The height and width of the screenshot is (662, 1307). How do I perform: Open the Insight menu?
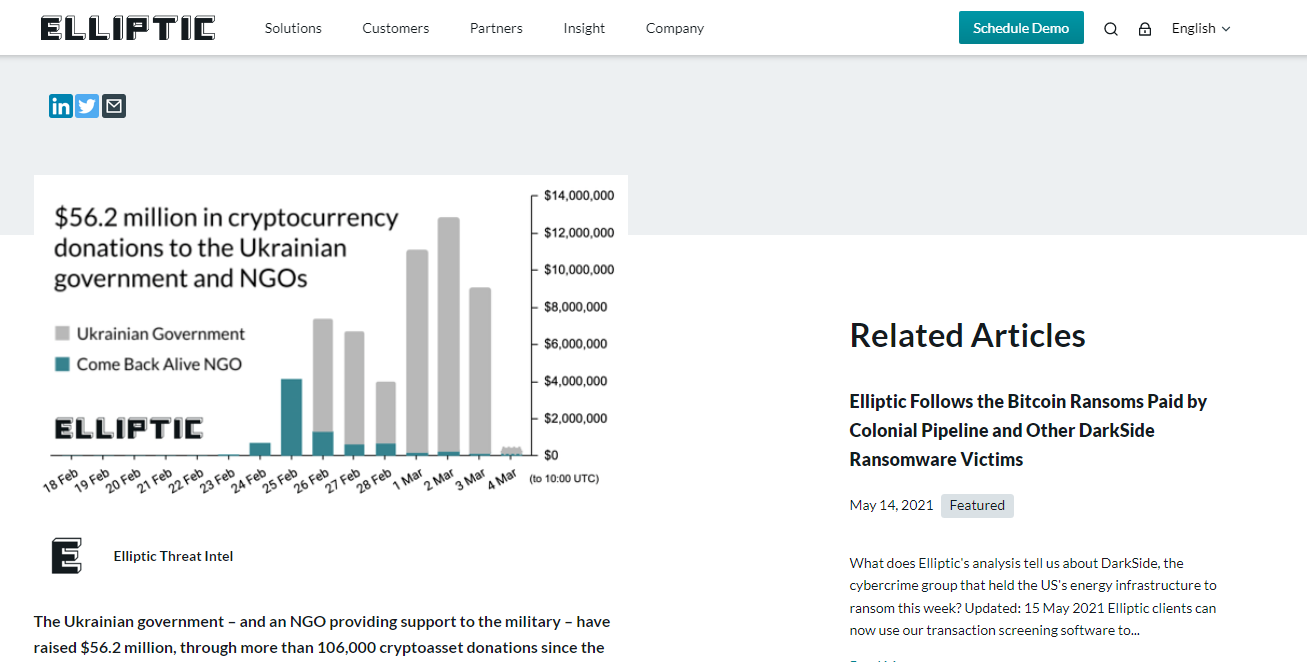(x=584, y=28)
